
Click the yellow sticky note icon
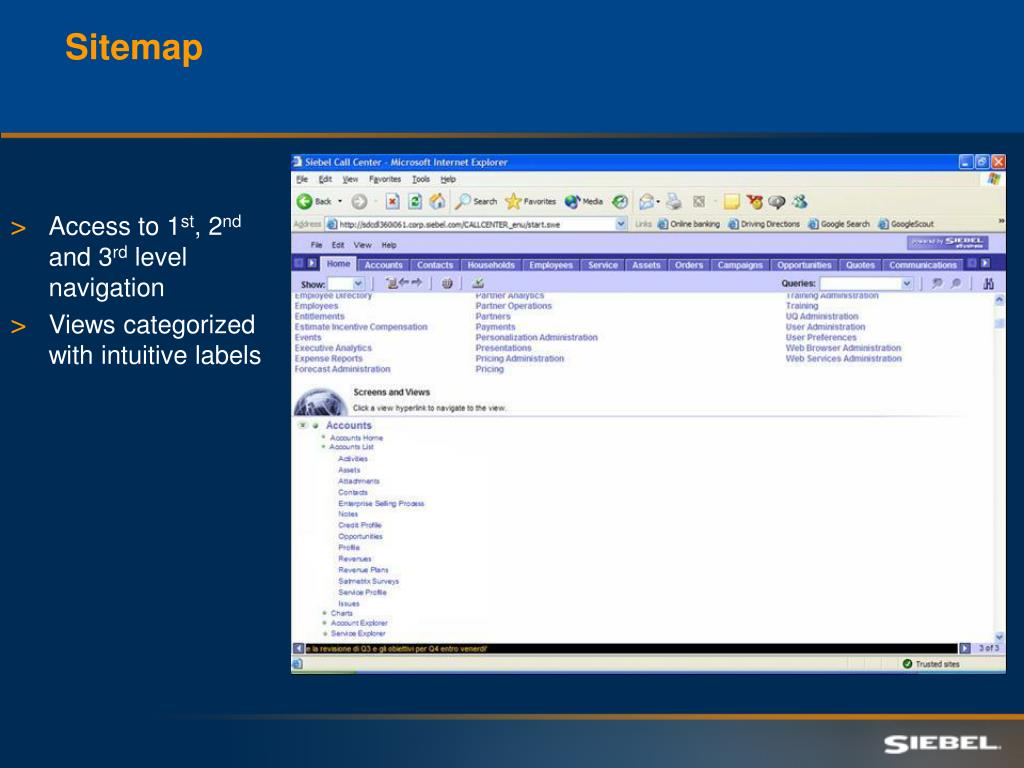click(x=731, y=202)
